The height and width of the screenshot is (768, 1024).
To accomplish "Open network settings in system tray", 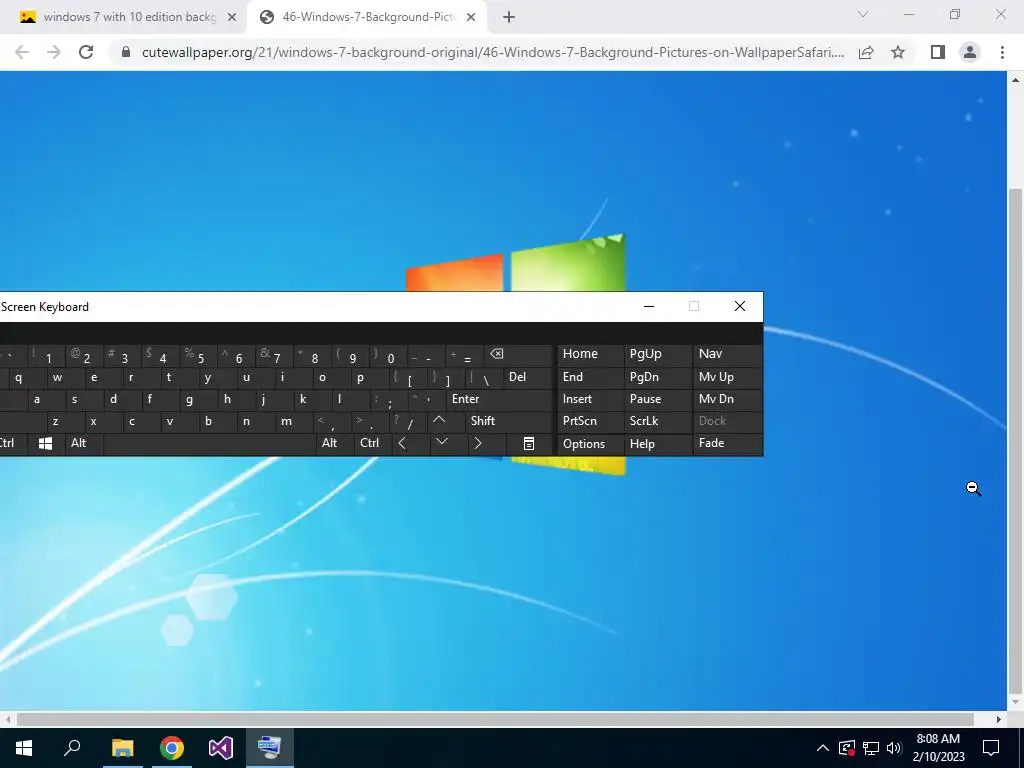I will pos(871,748).
